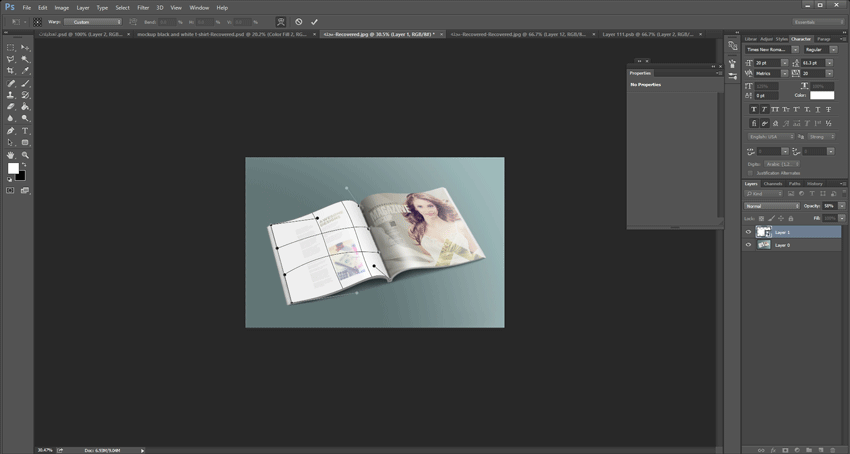
Task: Open the language English: USA dropdown
Action: (771, 137)
